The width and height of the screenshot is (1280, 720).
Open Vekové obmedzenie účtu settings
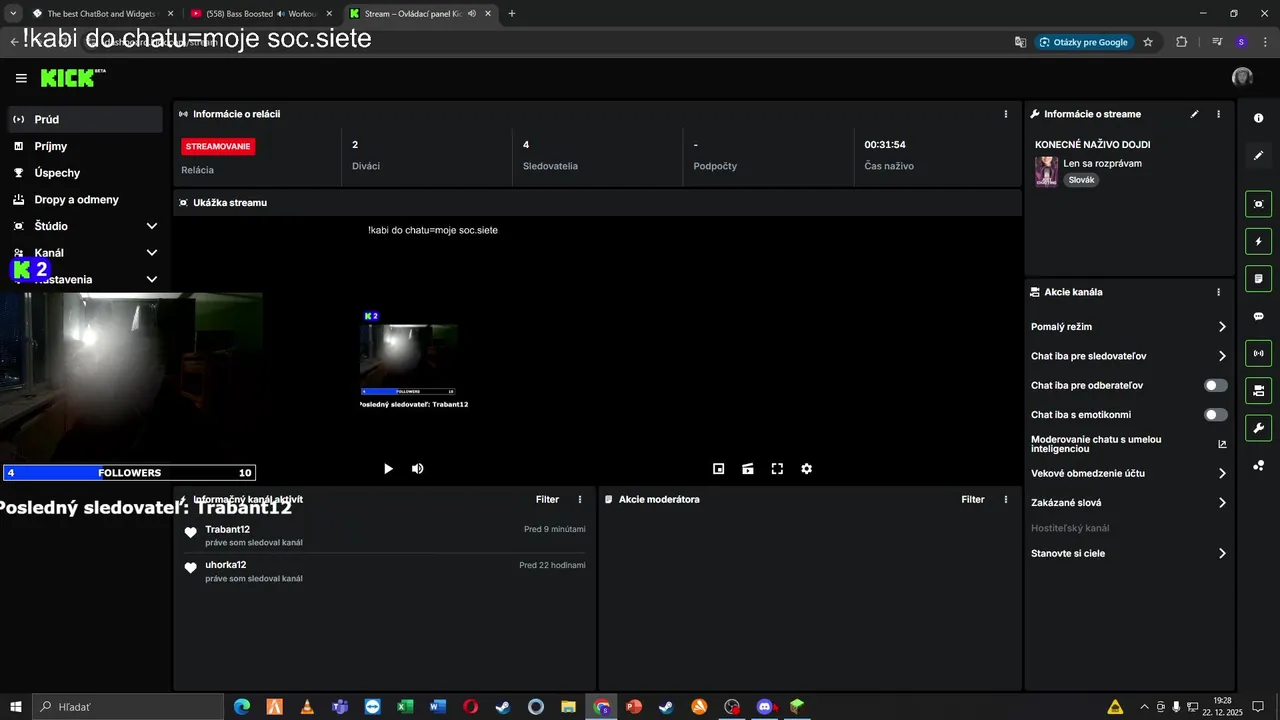[1128, 473]
